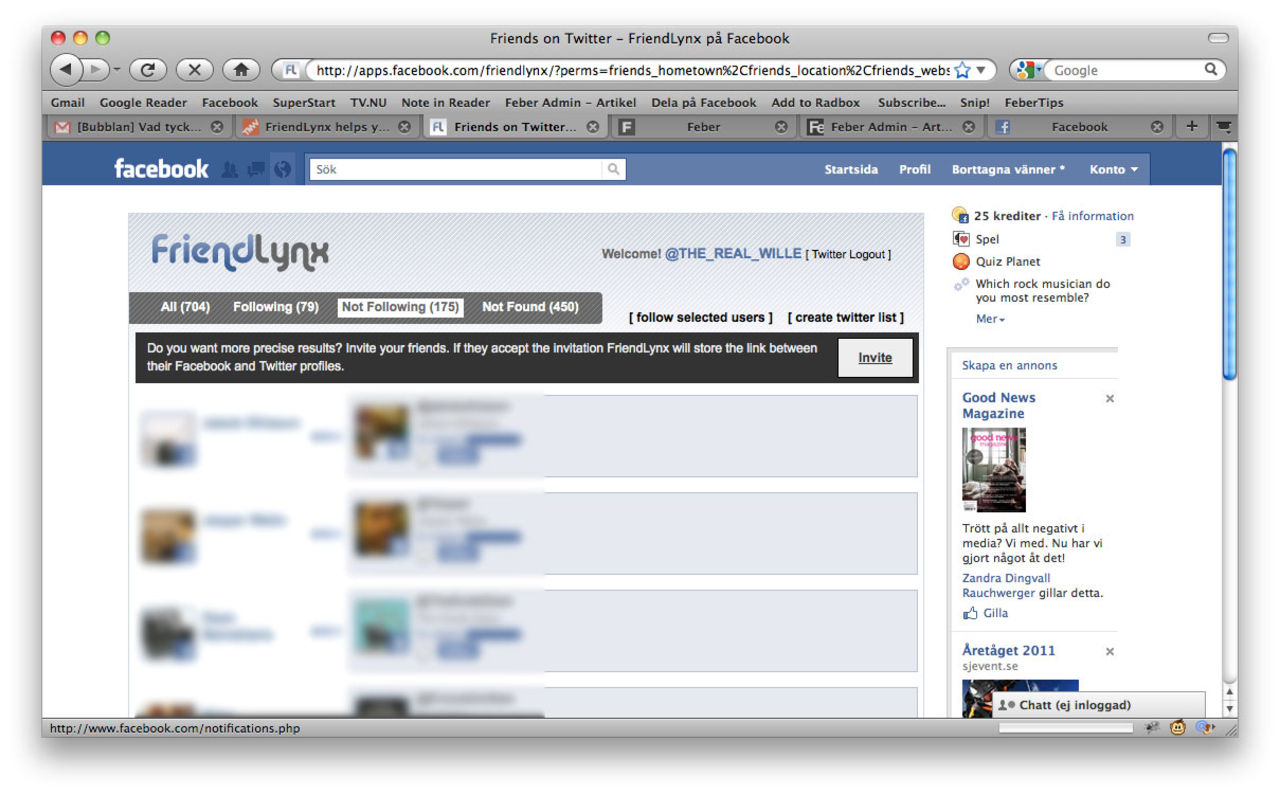This screenshot has width=1280, height=795.
Task: Click the site identity icon in address bar
Action: (x=291, y=70)
